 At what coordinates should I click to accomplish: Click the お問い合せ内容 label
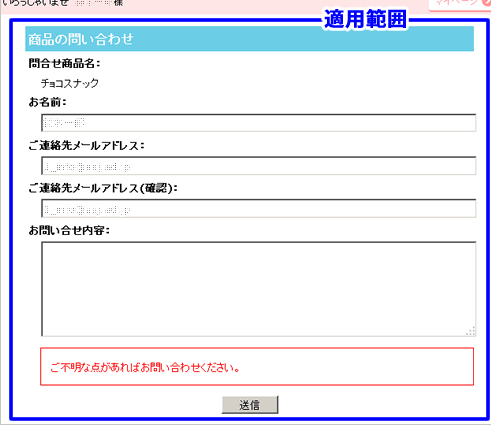pyautogui.click(x=69, y=230)
